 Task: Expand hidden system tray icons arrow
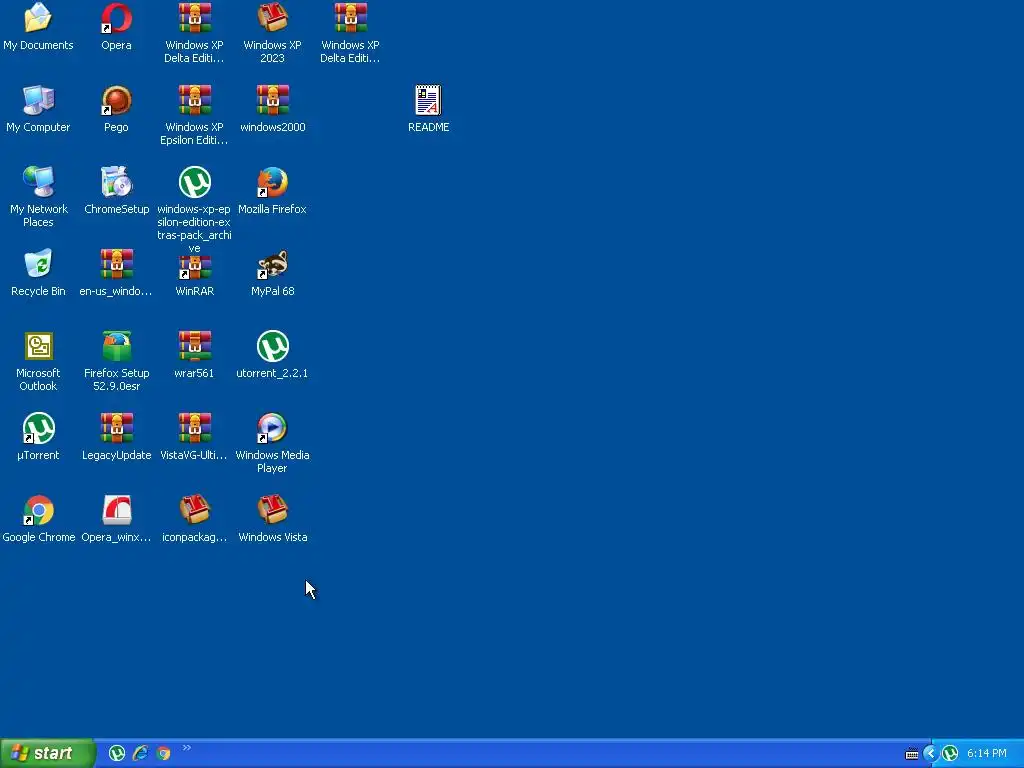931,754
